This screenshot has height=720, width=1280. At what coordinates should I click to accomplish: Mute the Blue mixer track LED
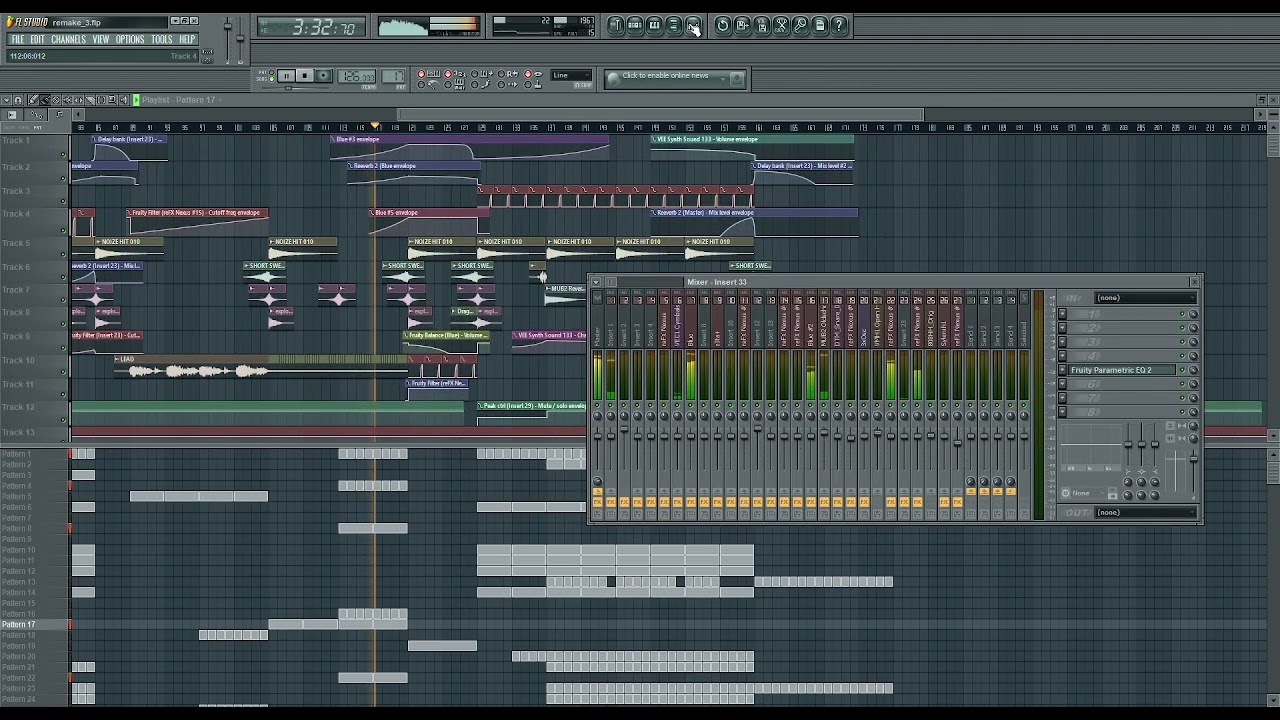[x=691, y=404]
